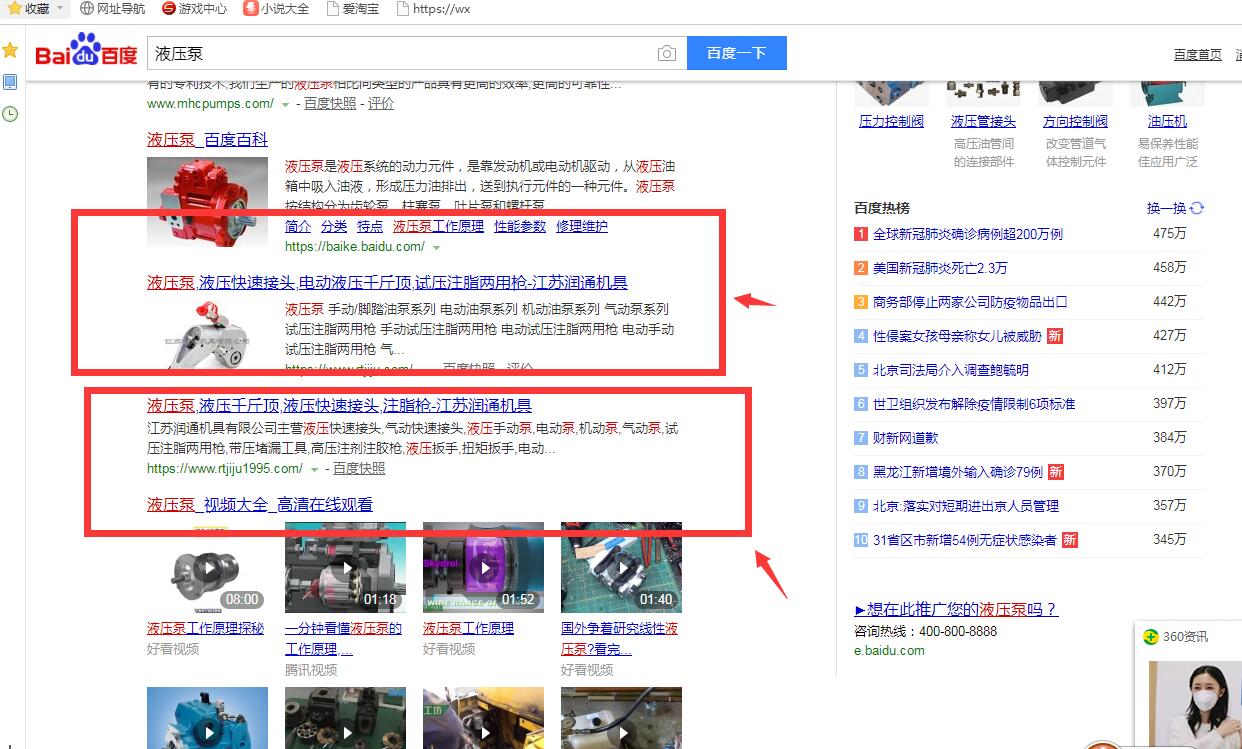
Task: Open the 压力控制阀 related link
Action: tap(891, 121)
